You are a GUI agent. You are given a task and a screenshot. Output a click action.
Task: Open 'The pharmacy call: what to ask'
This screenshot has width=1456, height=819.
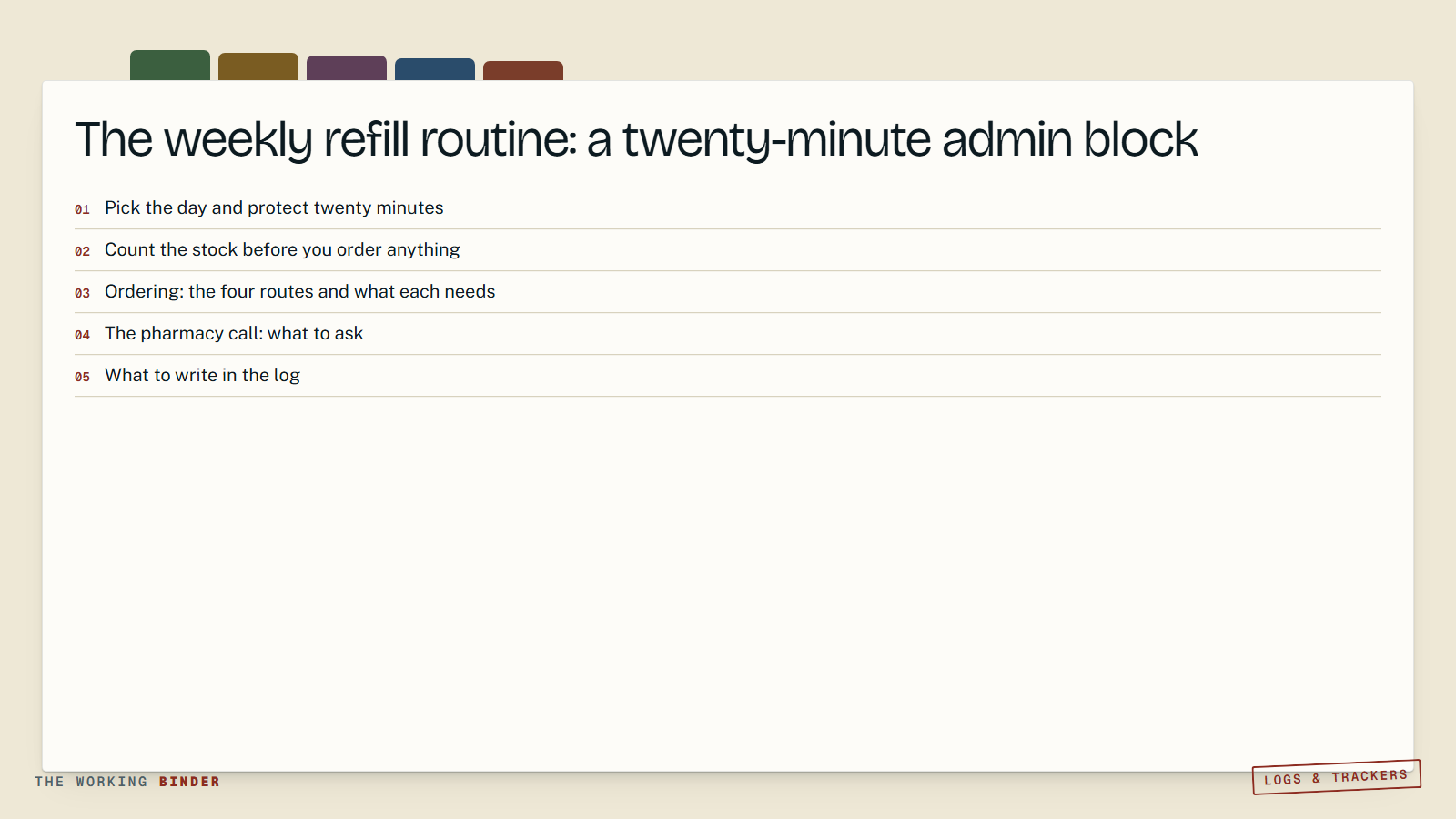(x=728, y=334)
